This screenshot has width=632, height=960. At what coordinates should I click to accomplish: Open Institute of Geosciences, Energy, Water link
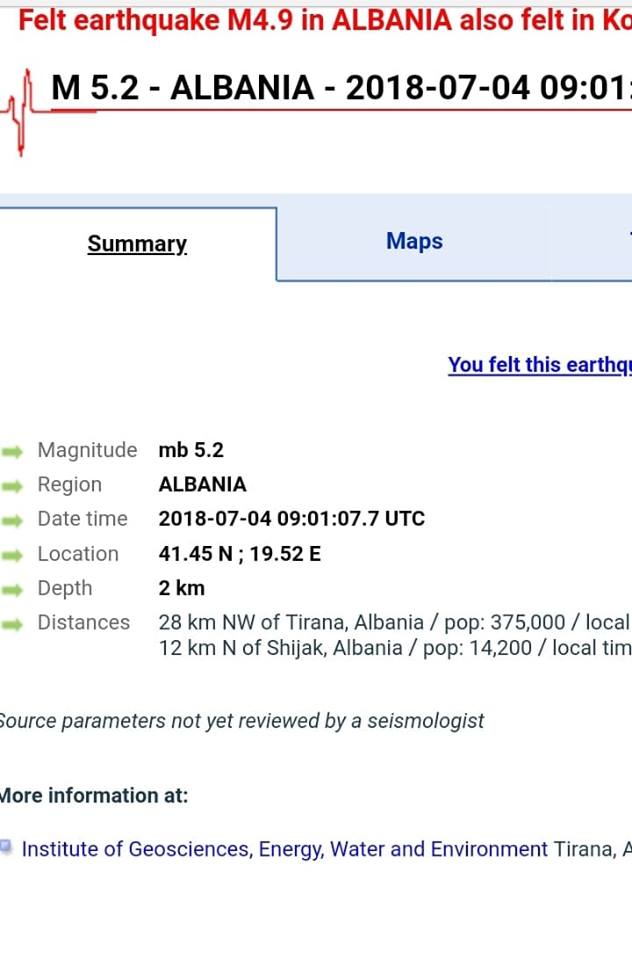285,850
